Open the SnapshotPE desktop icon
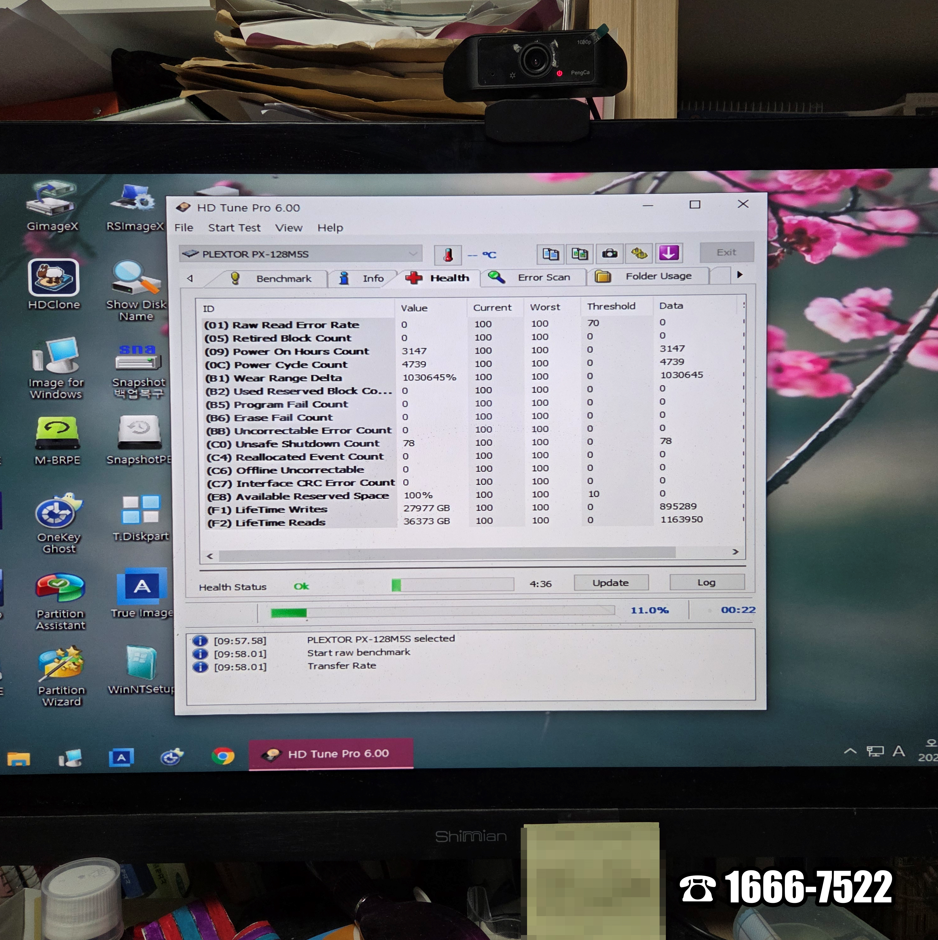This screenshot has height=940, width=938. click(139, 438)
